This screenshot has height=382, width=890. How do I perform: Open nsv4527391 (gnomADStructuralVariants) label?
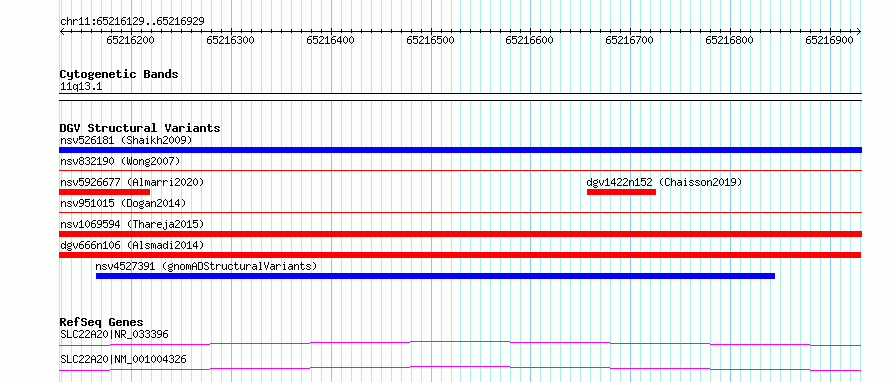[206, 266]
